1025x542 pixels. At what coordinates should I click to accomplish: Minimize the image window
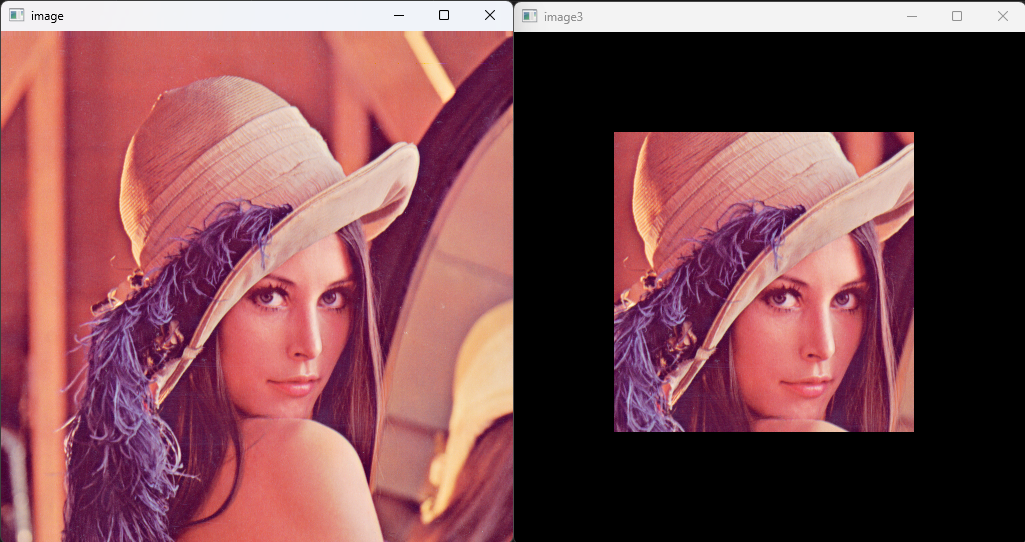[x=399, y=16]
